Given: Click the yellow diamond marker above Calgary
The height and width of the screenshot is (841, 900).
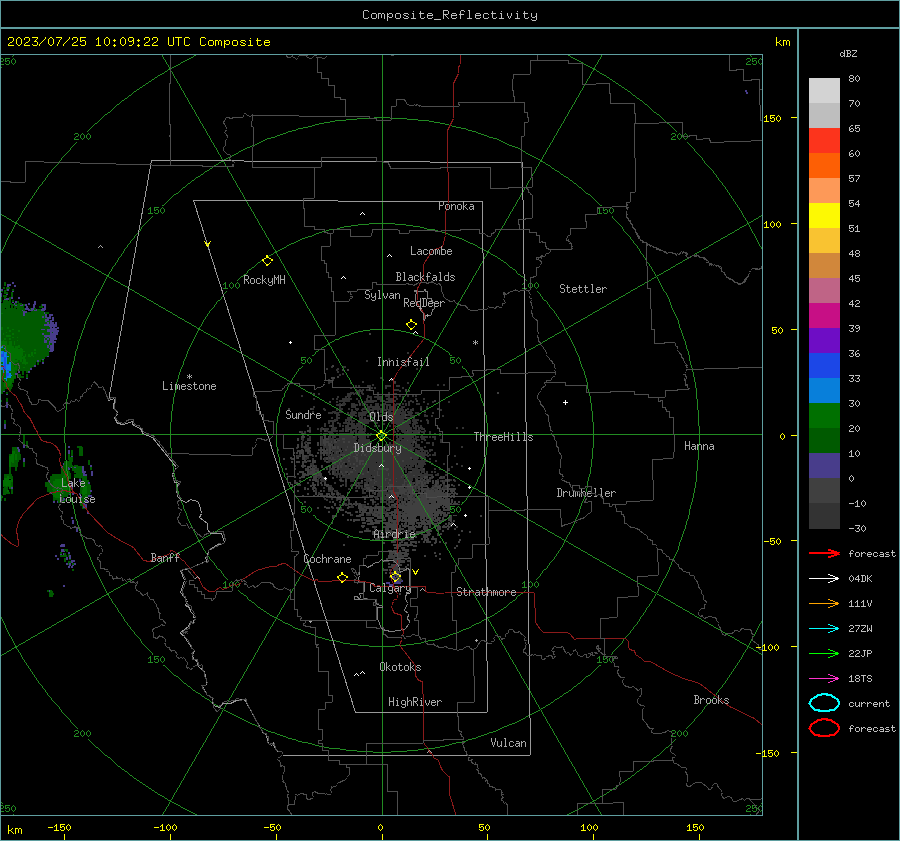Looking at the screenshot, I should click(395, 576).
